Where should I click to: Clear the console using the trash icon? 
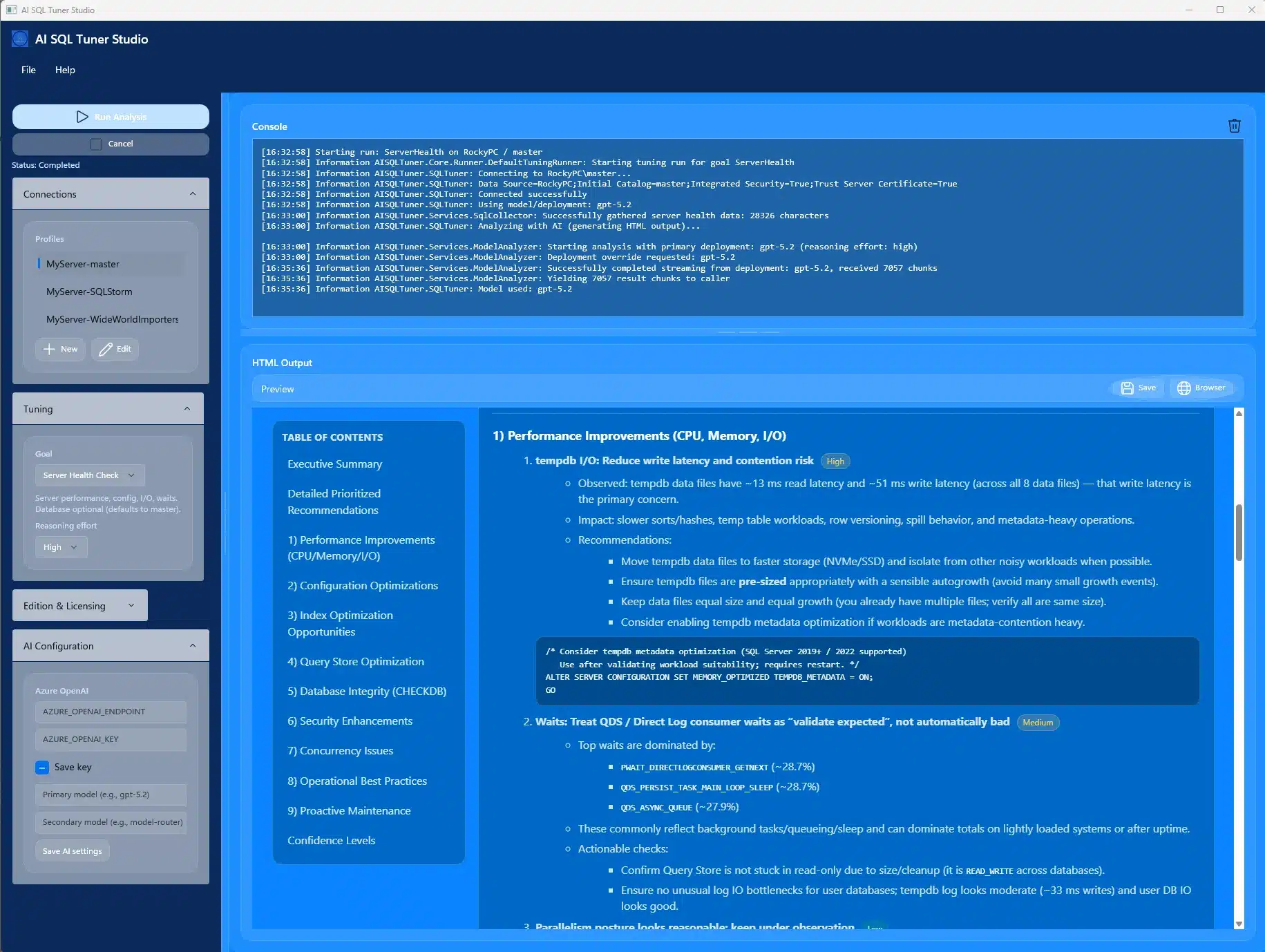[1235, 125]
